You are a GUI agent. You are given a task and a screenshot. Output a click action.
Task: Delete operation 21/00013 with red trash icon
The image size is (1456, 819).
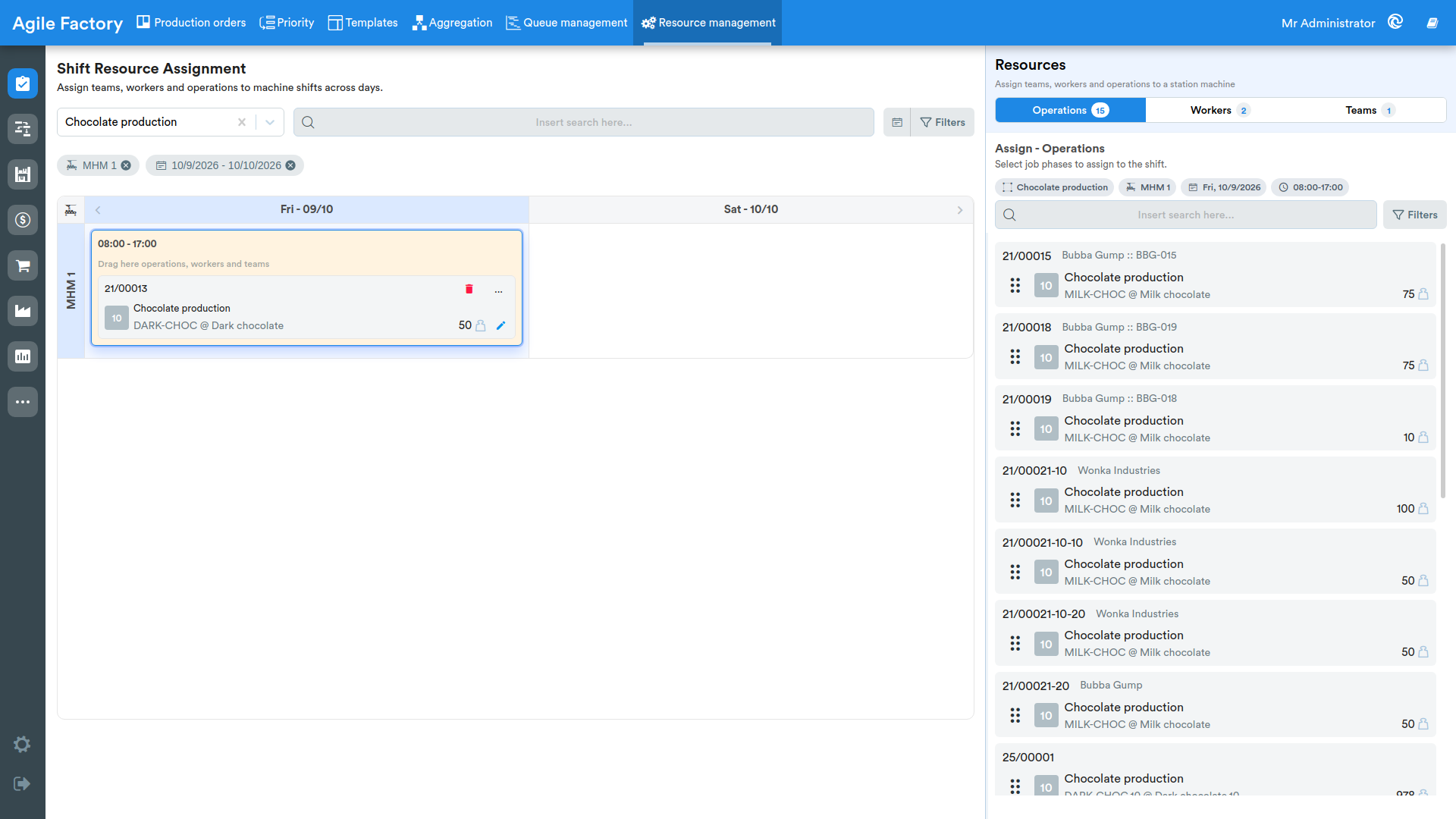click(469, 289)
